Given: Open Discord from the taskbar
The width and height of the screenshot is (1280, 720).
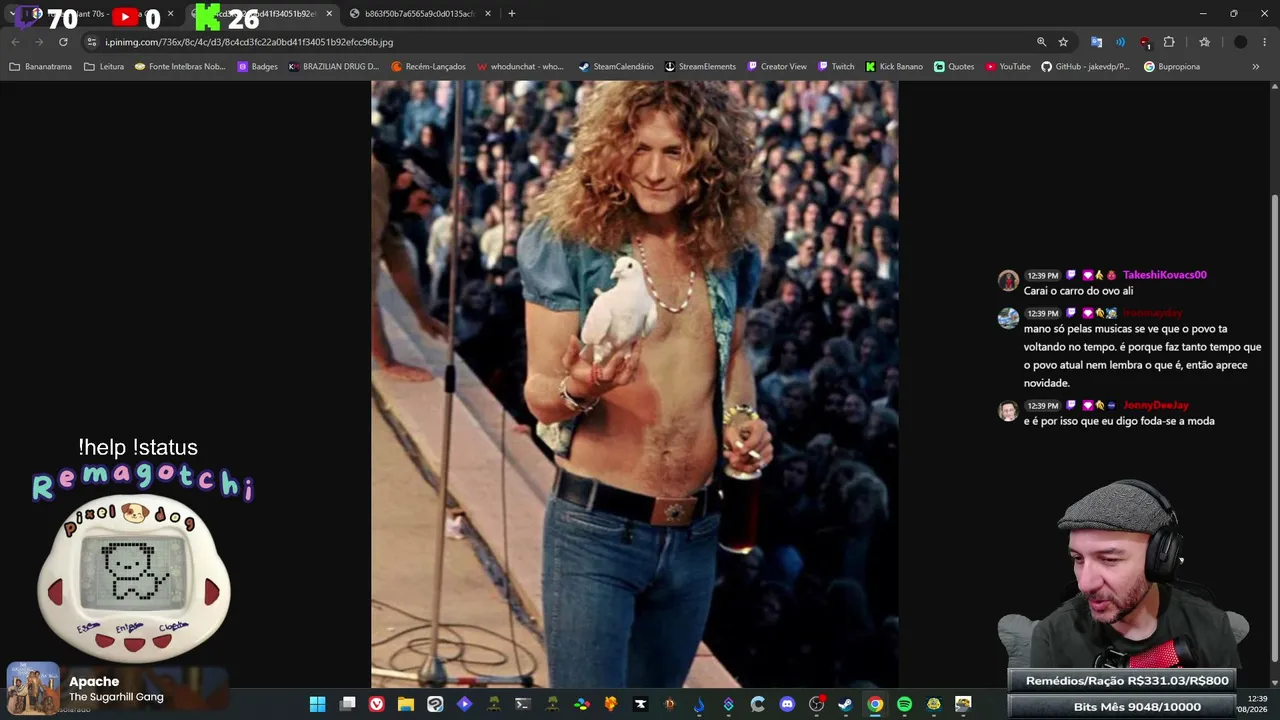Looking at the screenshot, I should tap(787, 704).
